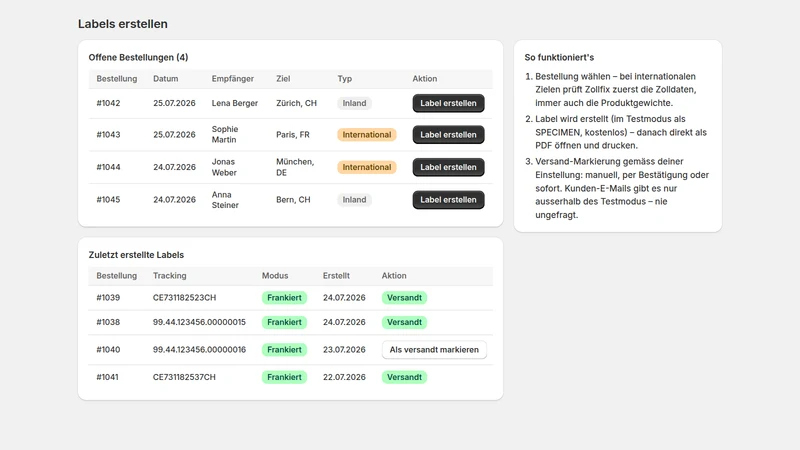Screen dimensions: 800x450
Task: Click 'Offene Bestellungen (4)' heading
Action: coord(138,58)
